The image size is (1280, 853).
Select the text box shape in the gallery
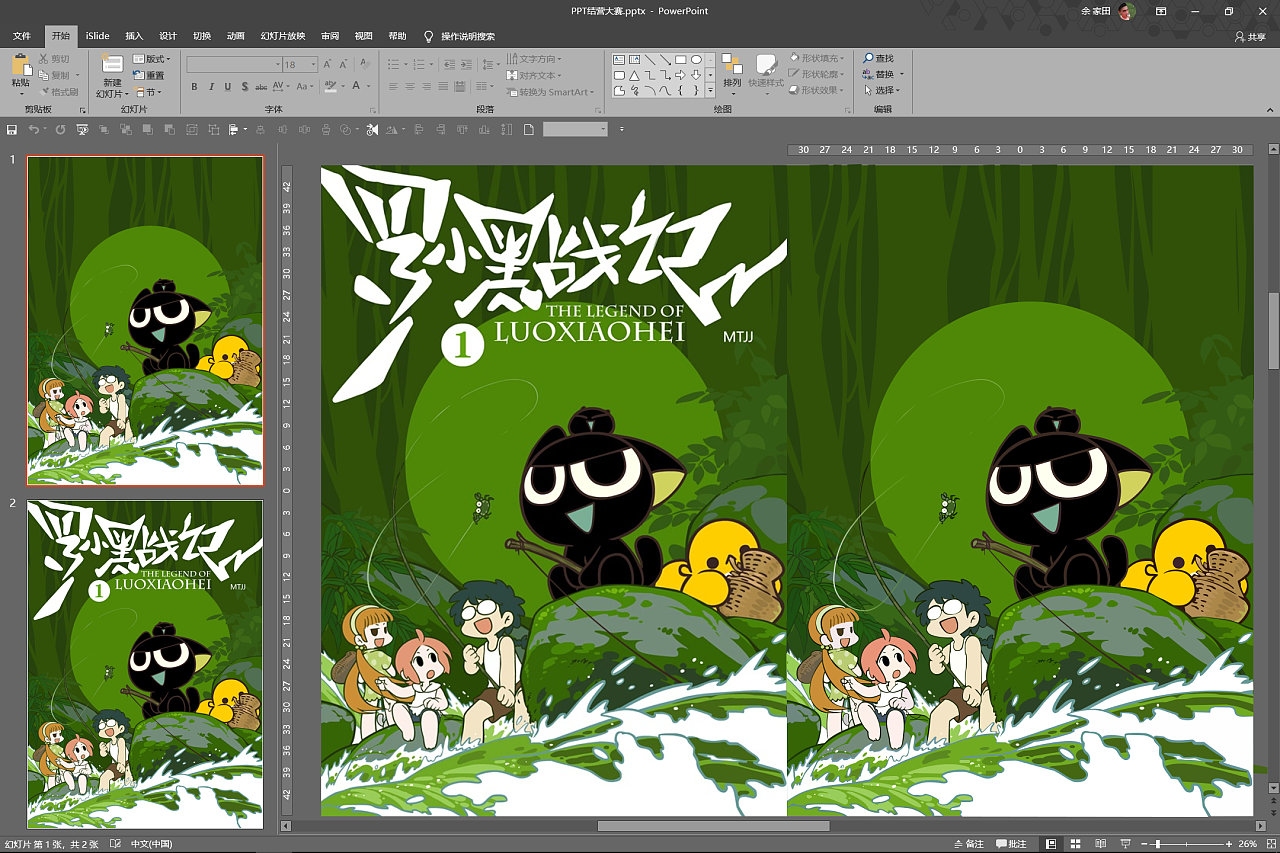[x=619, y=60]
